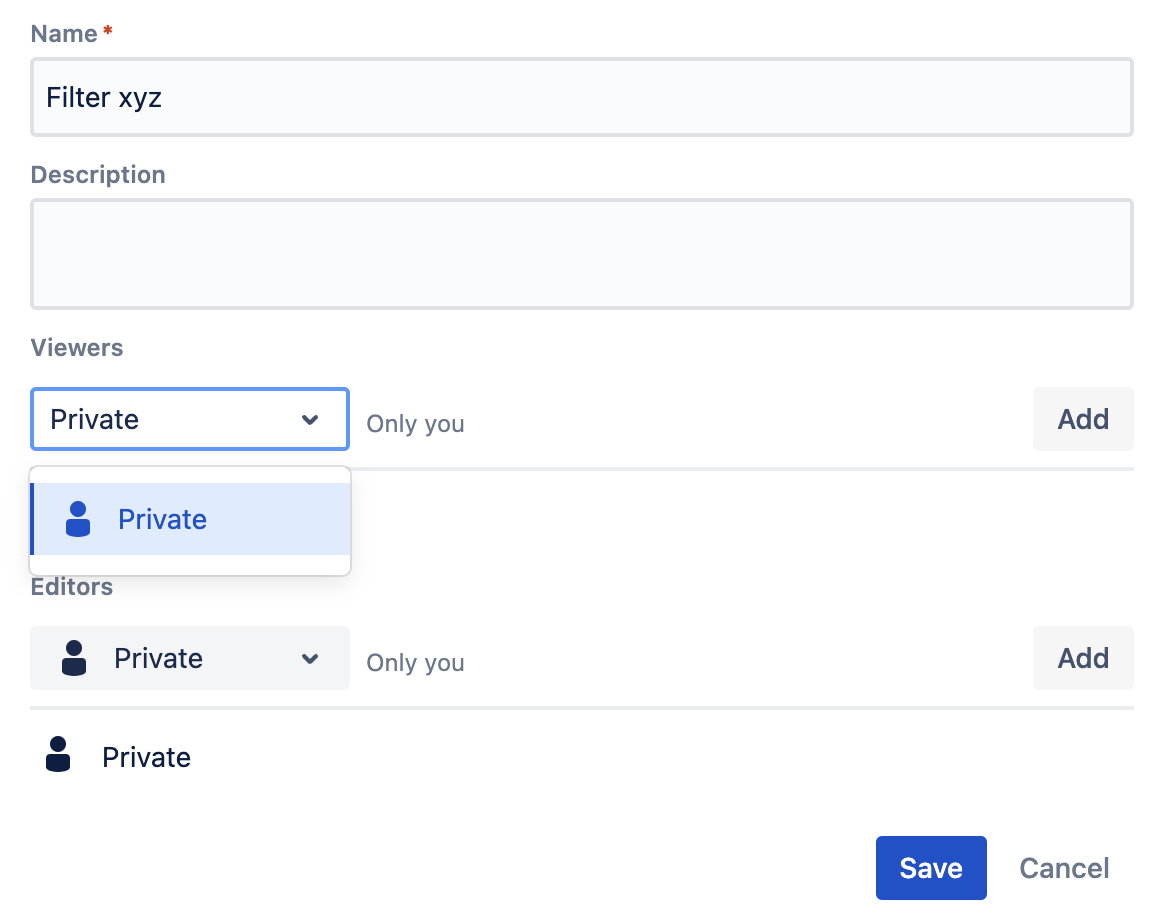Click the blue person icon in the menu option
The width and height of the screenshot is (1162, 920).
tap(78, 519)
